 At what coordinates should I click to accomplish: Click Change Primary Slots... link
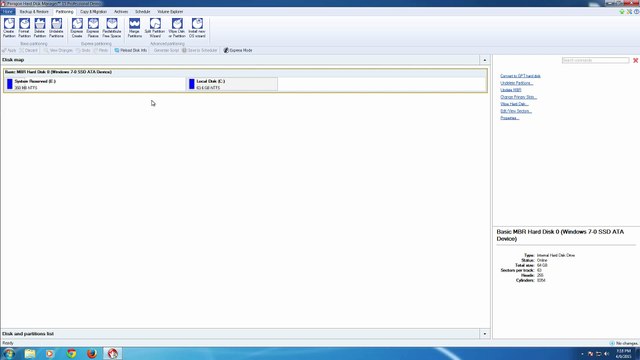[x=518, y=97]
